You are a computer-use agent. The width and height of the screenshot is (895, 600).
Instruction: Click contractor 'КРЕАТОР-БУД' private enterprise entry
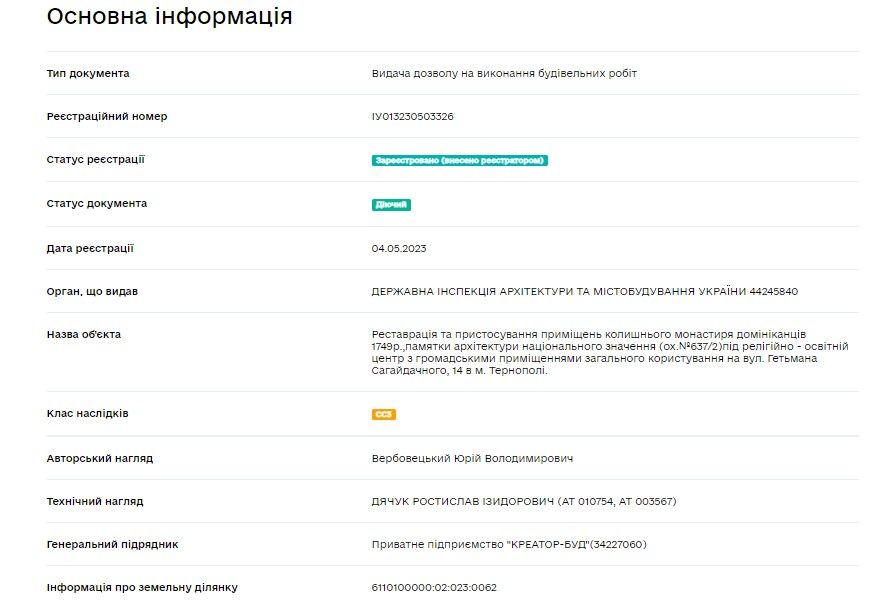[x=509, y=543]
